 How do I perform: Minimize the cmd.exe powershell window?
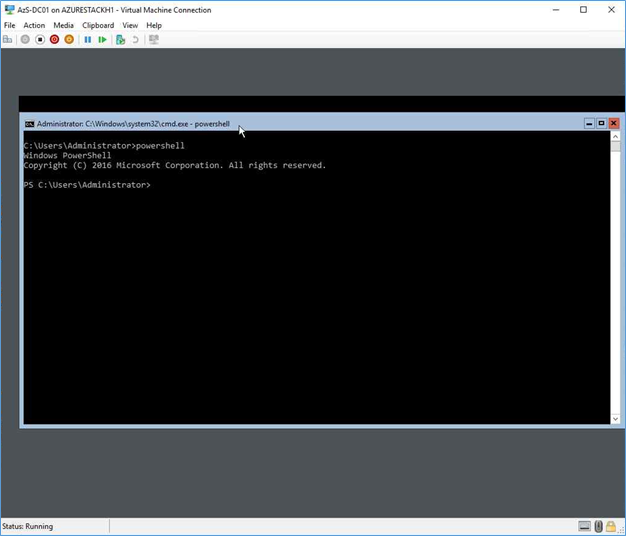click(x=589, y=124)
